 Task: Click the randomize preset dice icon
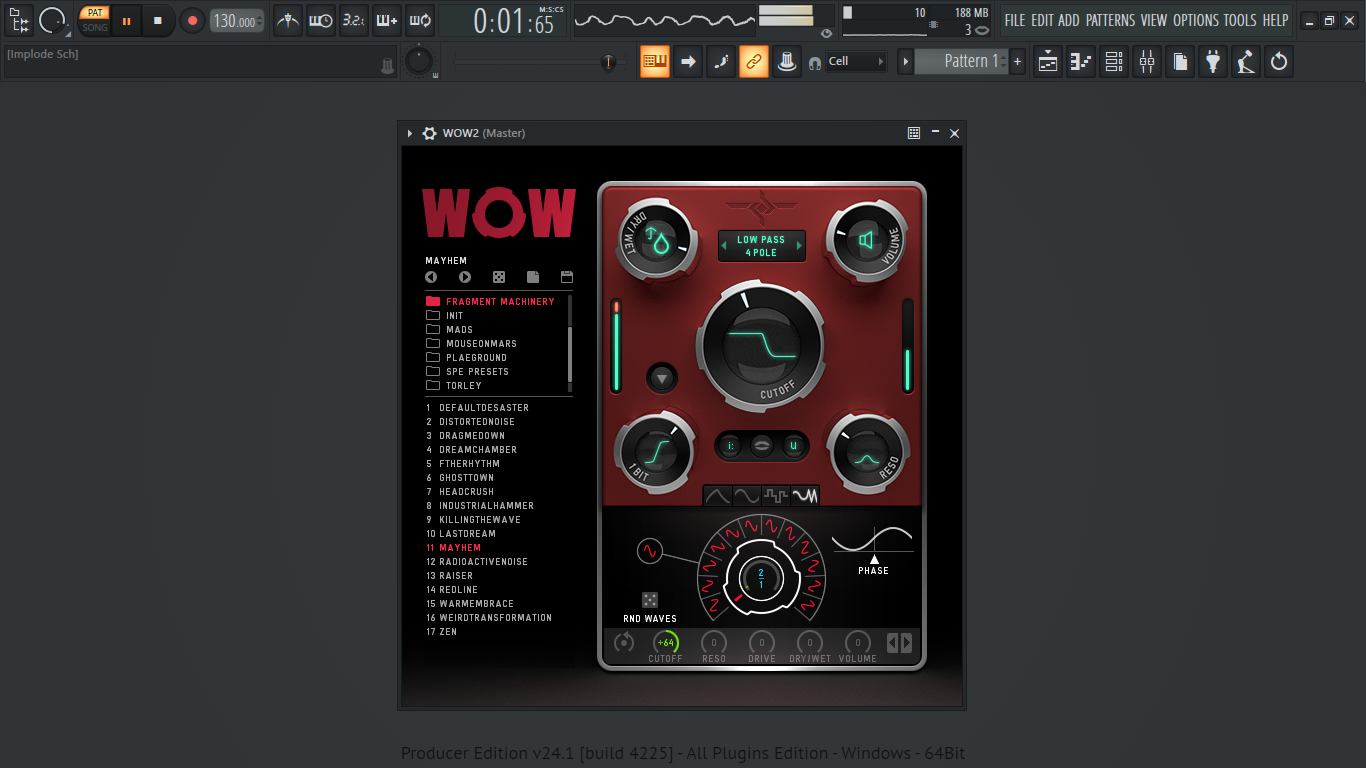click(x=499, y=277)
